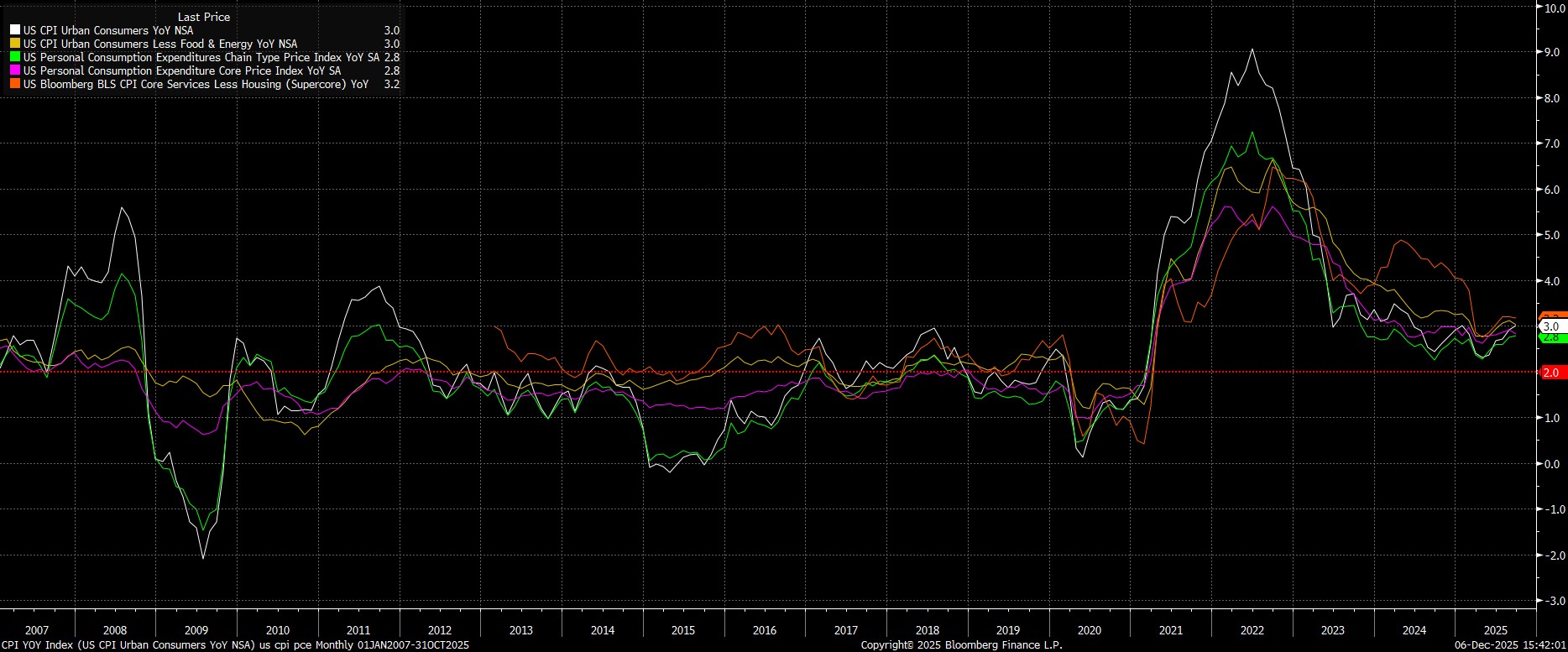
Task: Click the Bloomberg Finance L.P. copyright notice
Action: click(x=961, y=645)
